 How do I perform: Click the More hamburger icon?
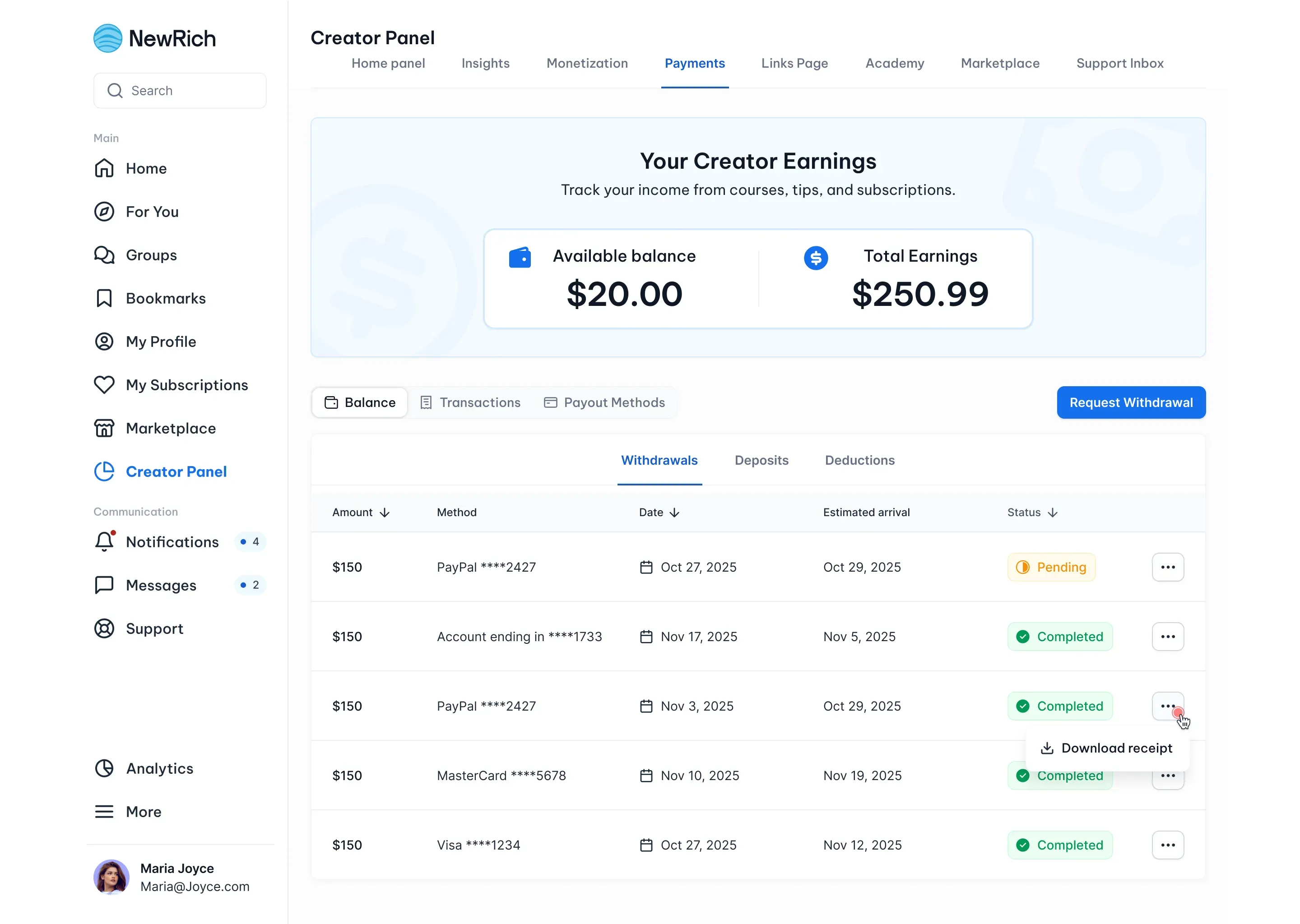104,811
